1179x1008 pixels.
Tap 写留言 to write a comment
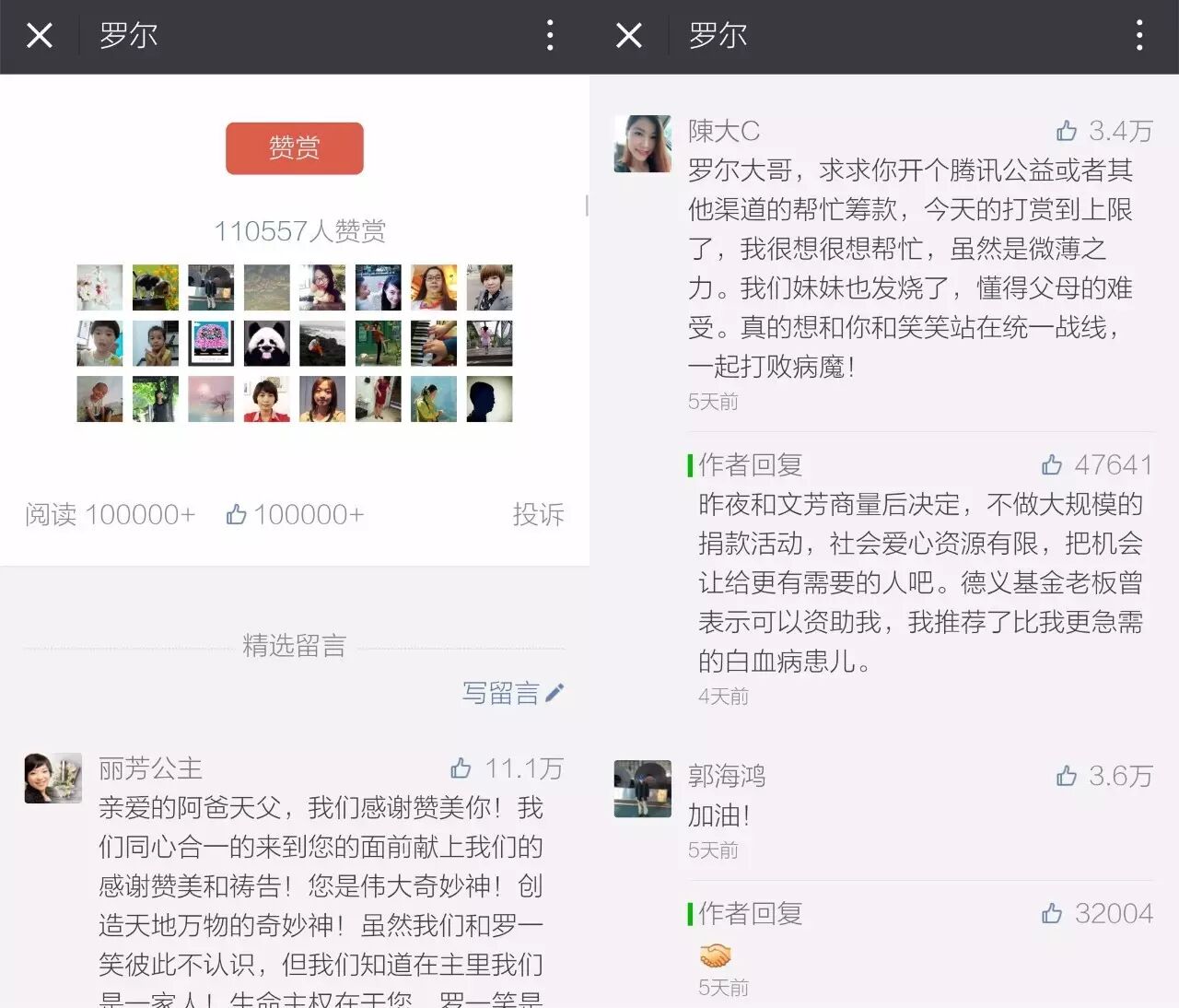512,693
